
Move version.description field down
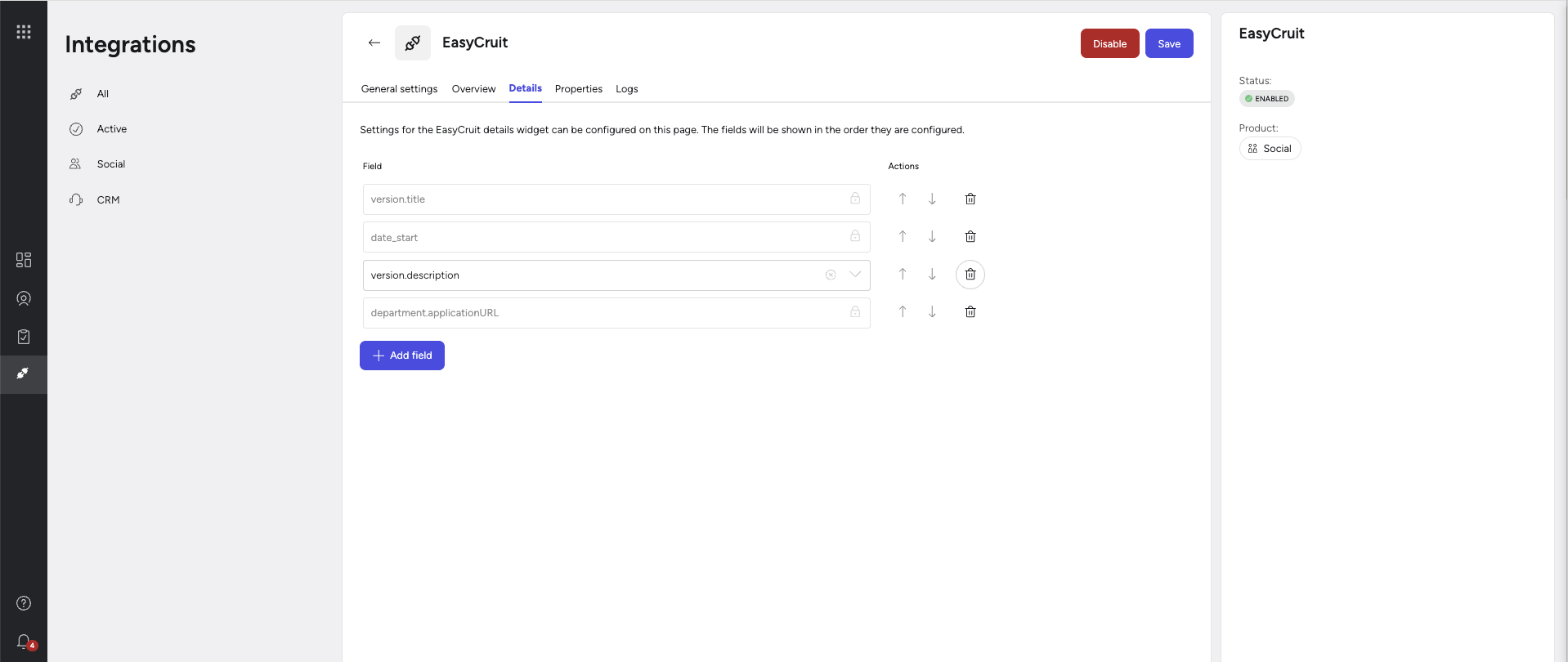click(932, 274)
